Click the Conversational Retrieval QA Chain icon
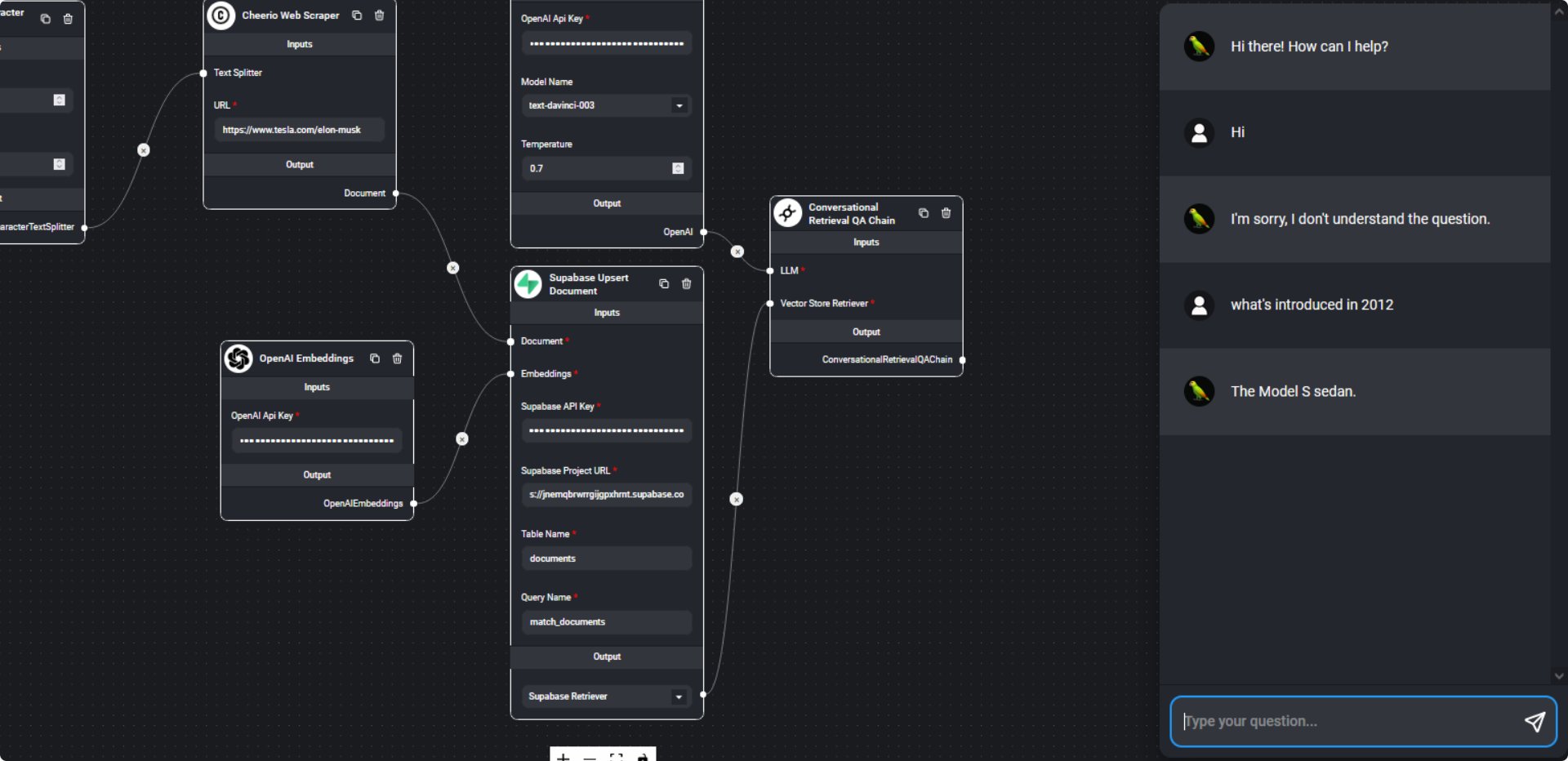Screen dimensions: 1568x761 (x=788, y=213)
